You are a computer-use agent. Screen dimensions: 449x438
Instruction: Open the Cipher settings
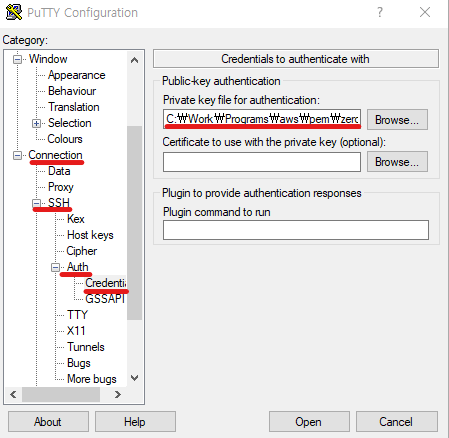(82, 251)
